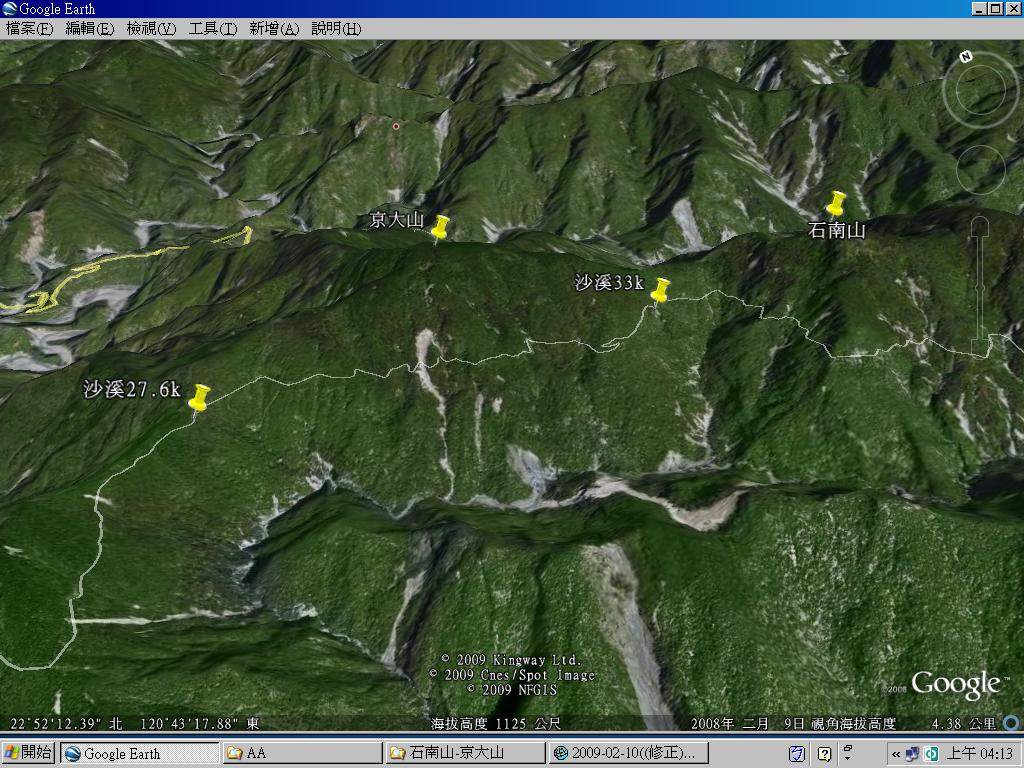The width and height of the screenshot is (1024, 768).
Task: Open the 編輯(E) menu
Action: [x=89, y=29]
